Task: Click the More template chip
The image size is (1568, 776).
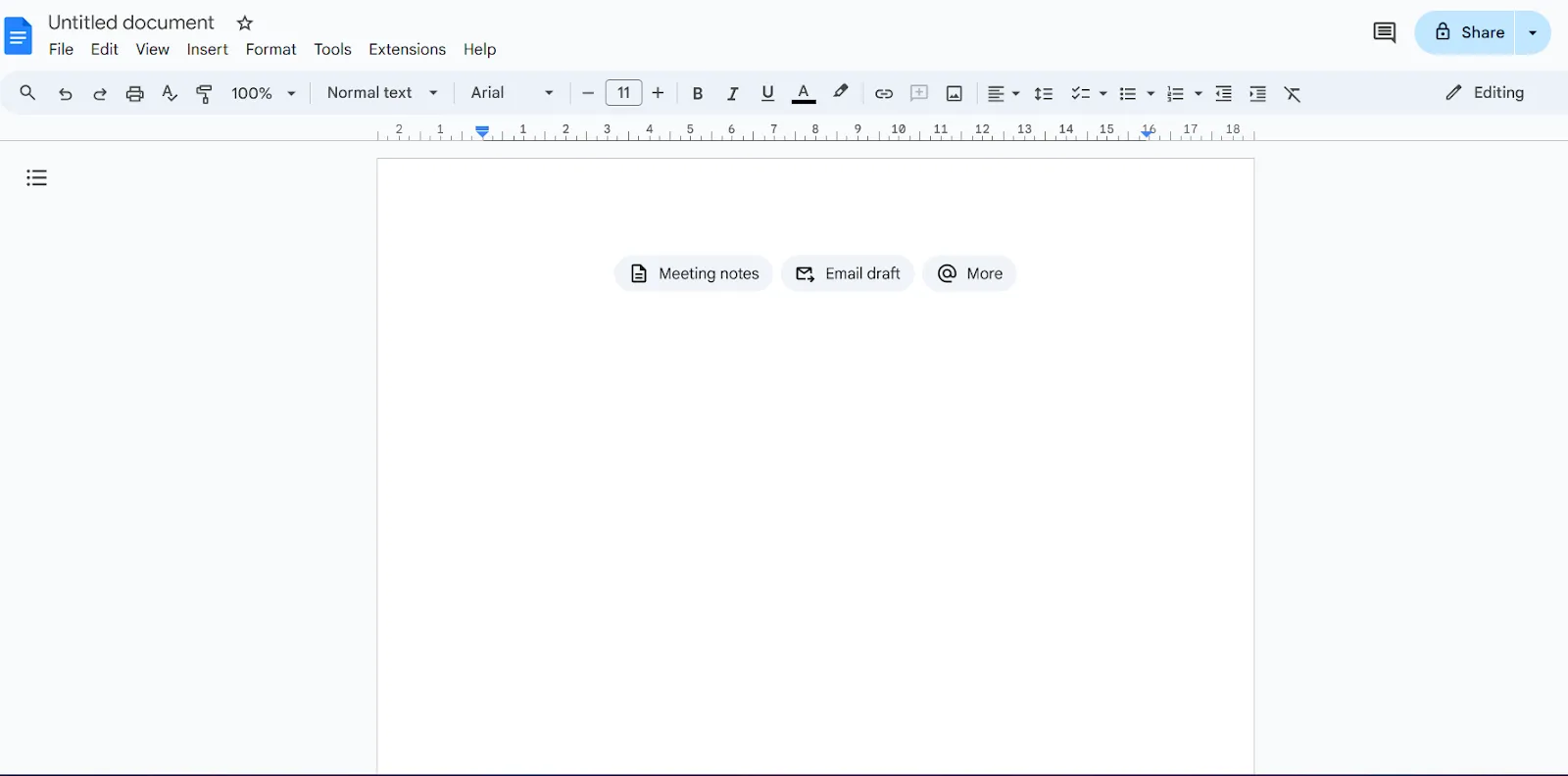Action: [x=969, y=273]
